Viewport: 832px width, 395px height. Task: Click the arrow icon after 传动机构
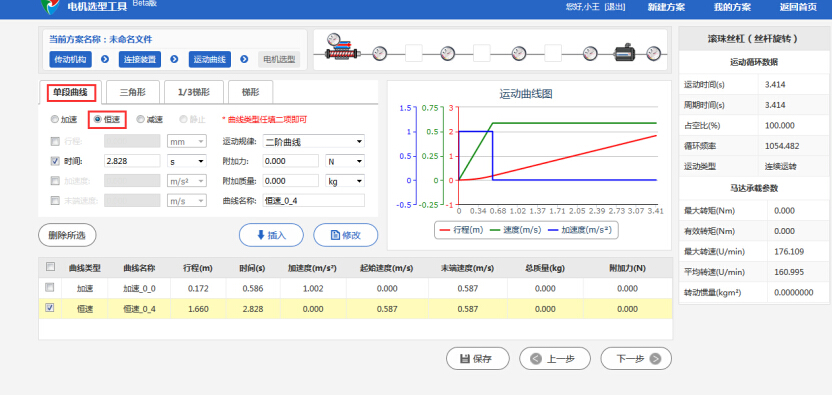click(105, 59)
